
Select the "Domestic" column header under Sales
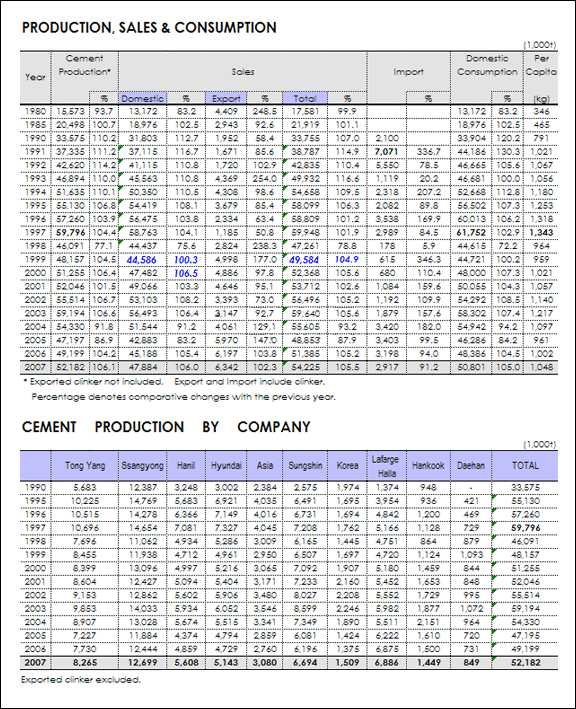pos(142,98)
